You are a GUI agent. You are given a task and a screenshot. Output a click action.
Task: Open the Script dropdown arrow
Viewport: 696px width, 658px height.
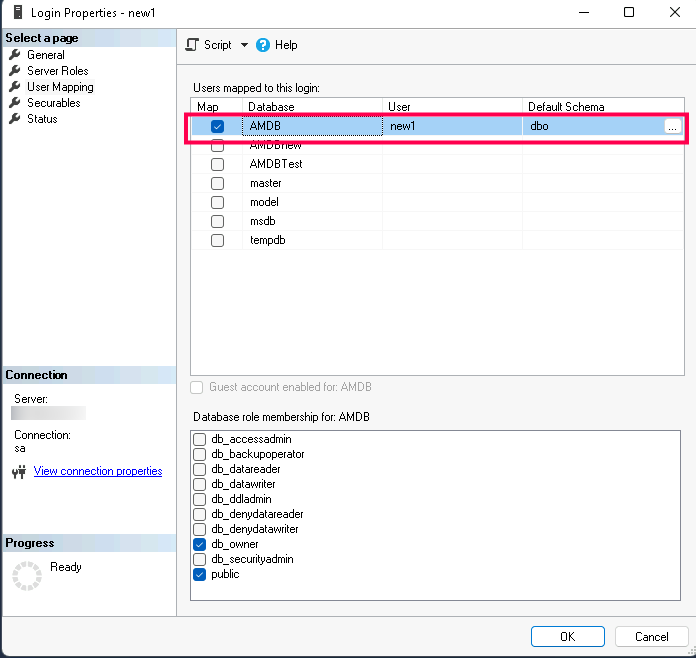244,45
